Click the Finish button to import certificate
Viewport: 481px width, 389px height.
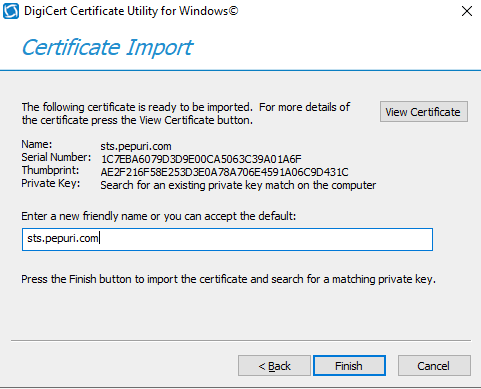click(x=349, y=366)
